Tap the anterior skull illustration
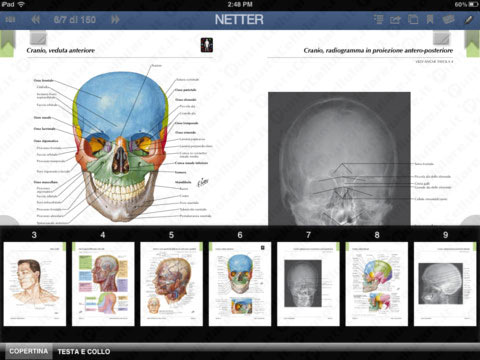This screenshot has height=360, width=480. tap(120, 147)
